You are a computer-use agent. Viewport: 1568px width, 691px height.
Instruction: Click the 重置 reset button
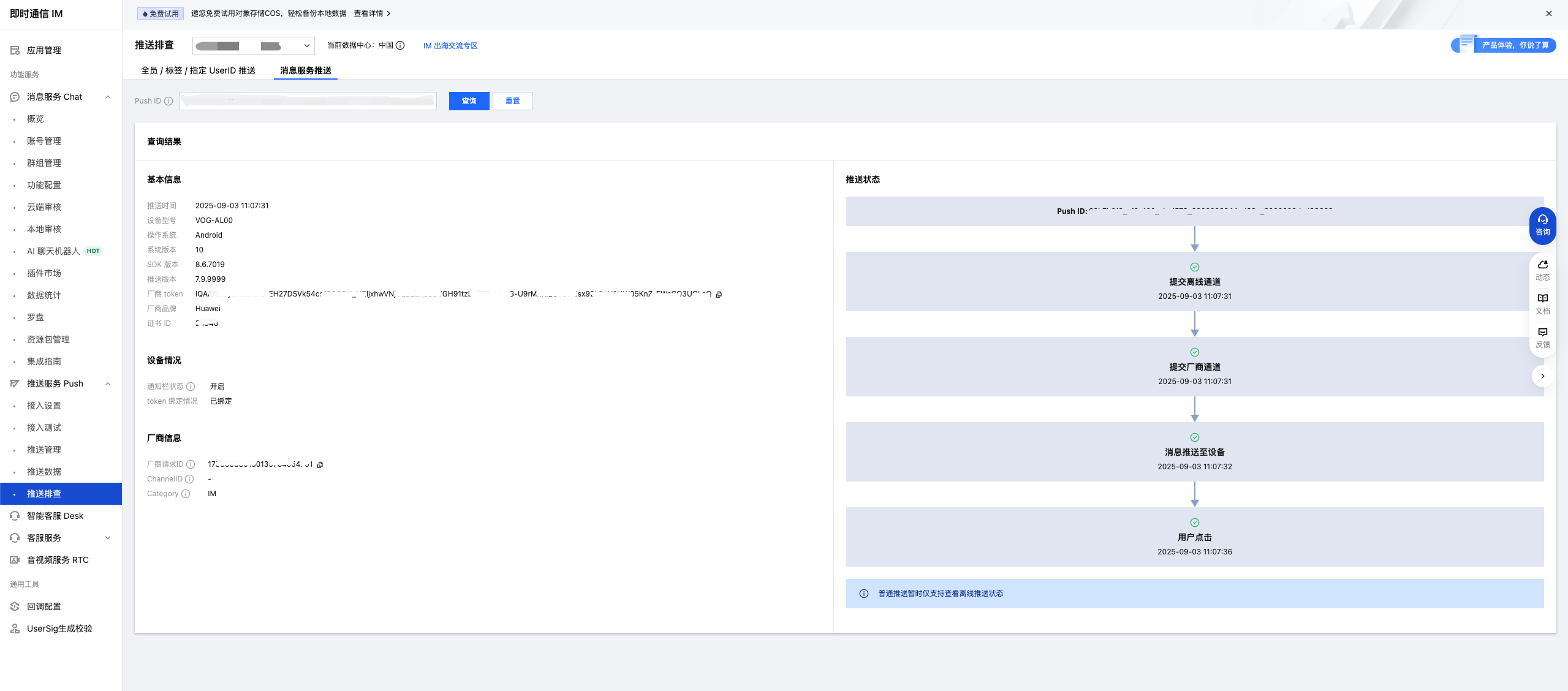[x=512, y=101]
